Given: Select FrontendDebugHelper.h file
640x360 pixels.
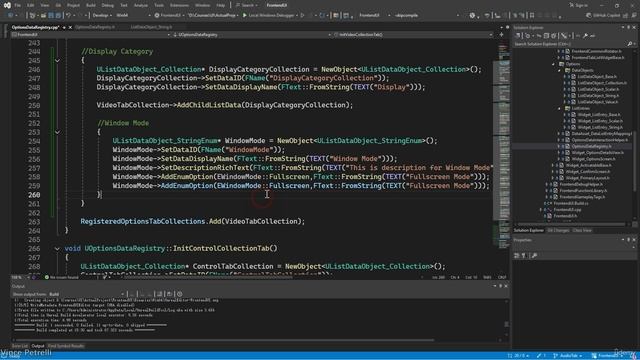Looking at the screenshot, I should (x=581, y=184).
